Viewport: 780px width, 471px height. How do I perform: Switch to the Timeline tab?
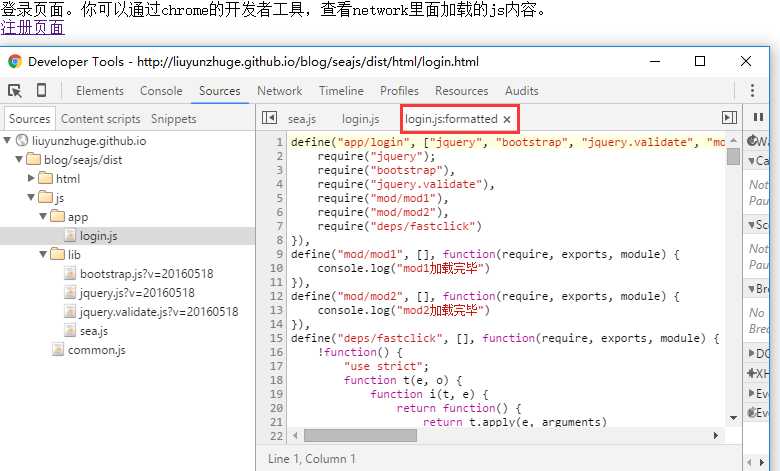point(341,91)
